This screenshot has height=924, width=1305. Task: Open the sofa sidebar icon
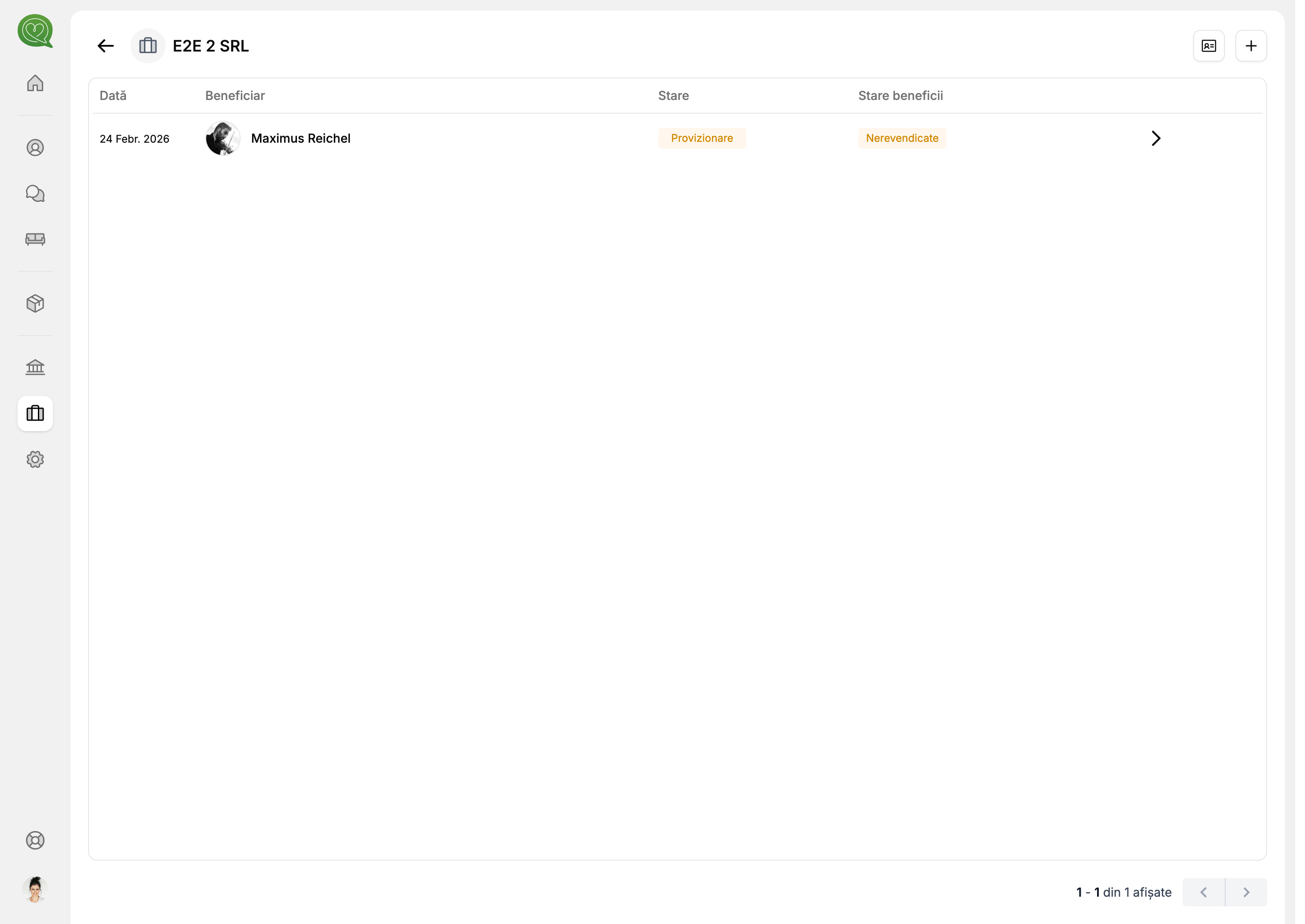35,239
